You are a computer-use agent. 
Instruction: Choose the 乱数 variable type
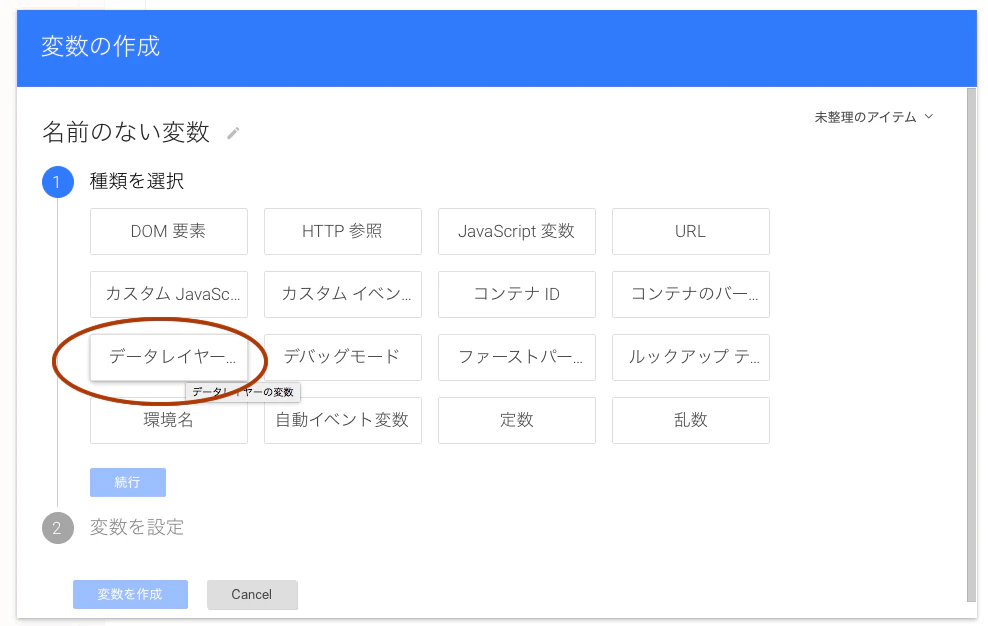pyautogui.click(x=691, y=420)
